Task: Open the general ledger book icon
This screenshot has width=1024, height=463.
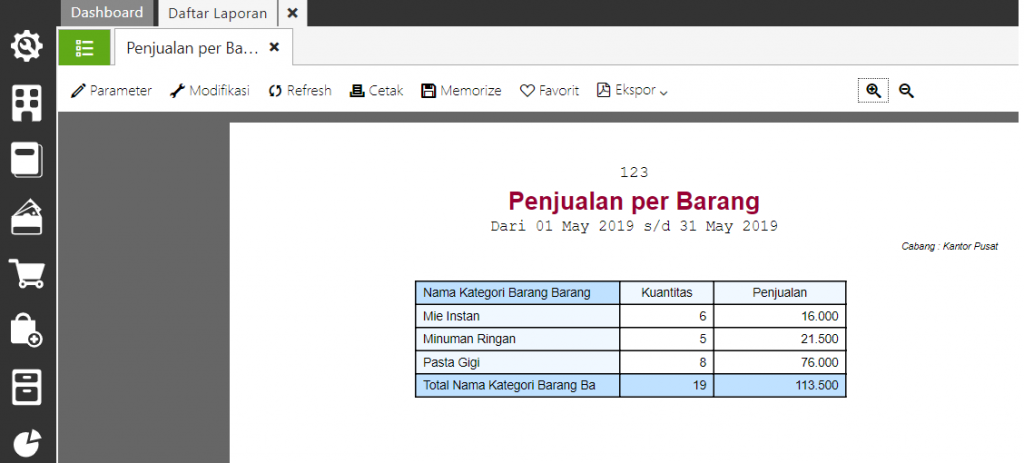Action: [27, 160]
